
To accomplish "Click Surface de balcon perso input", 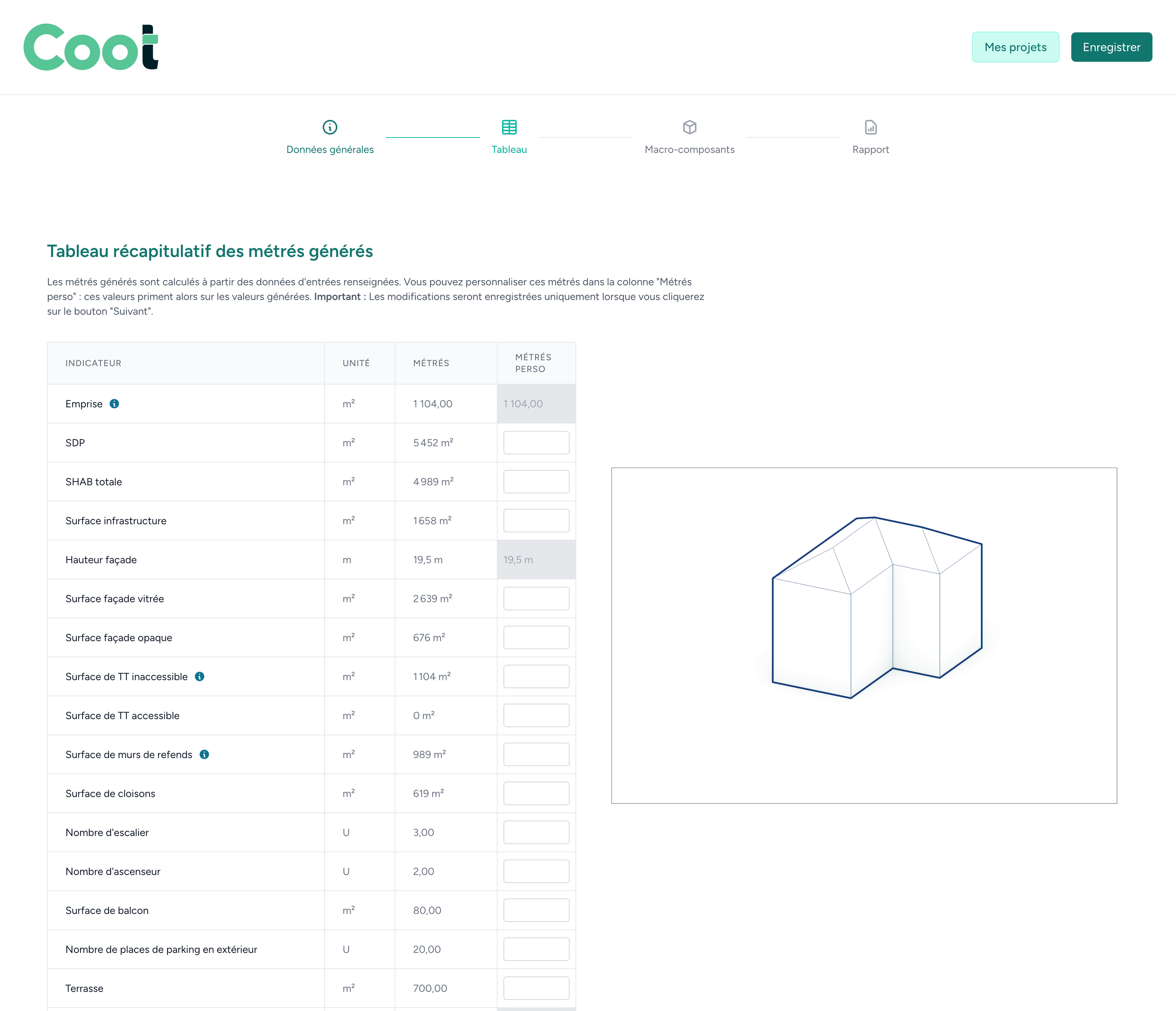I will click(x=536, y=910).
